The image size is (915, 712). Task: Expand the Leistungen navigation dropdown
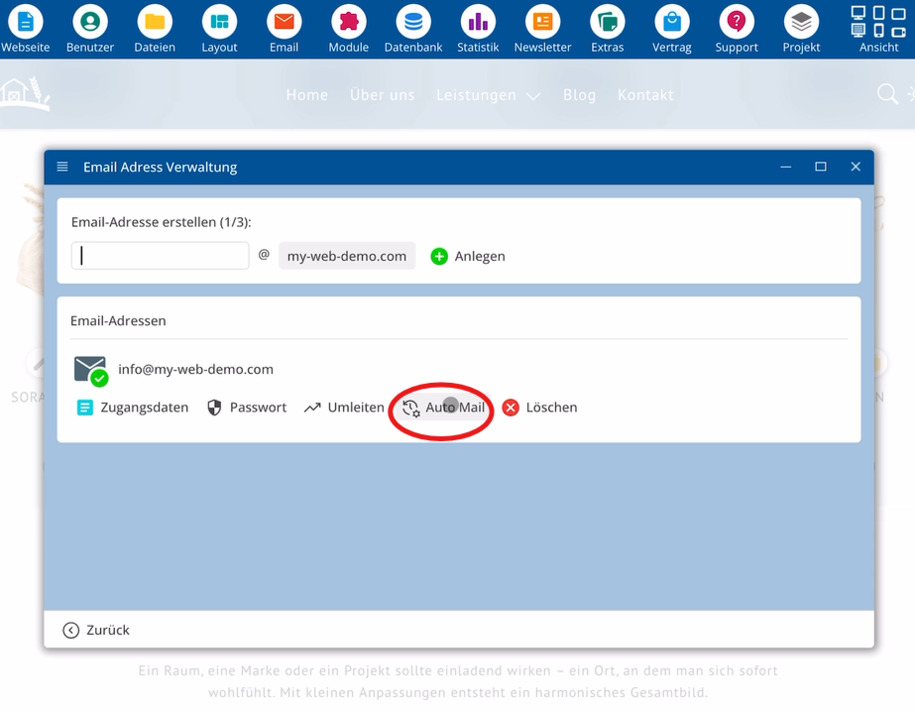click(x=488, y=95)
